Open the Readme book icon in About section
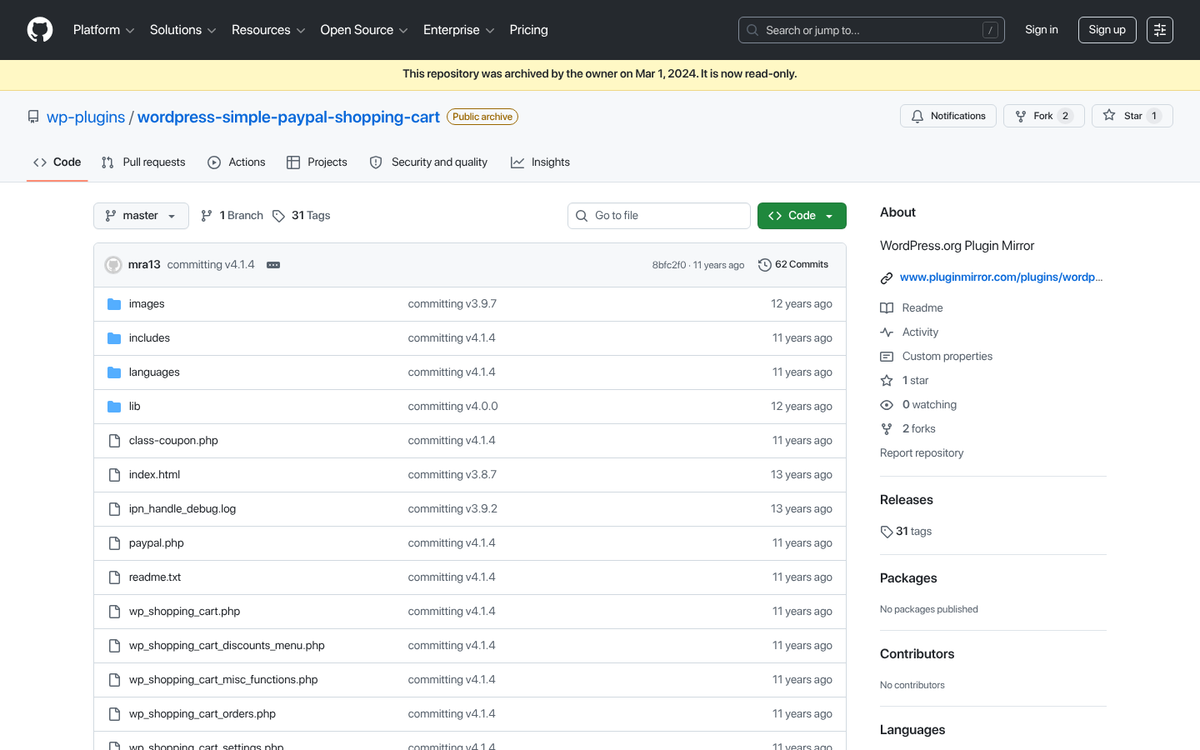The image size is (1200, 750). pyautogui.click(x=887, y=307)
